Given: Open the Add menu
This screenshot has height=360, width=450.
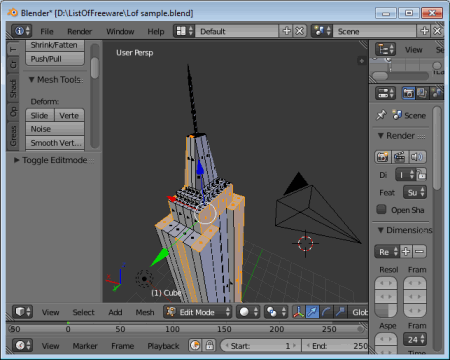Looking at the screenshot, I should point(115,312).
